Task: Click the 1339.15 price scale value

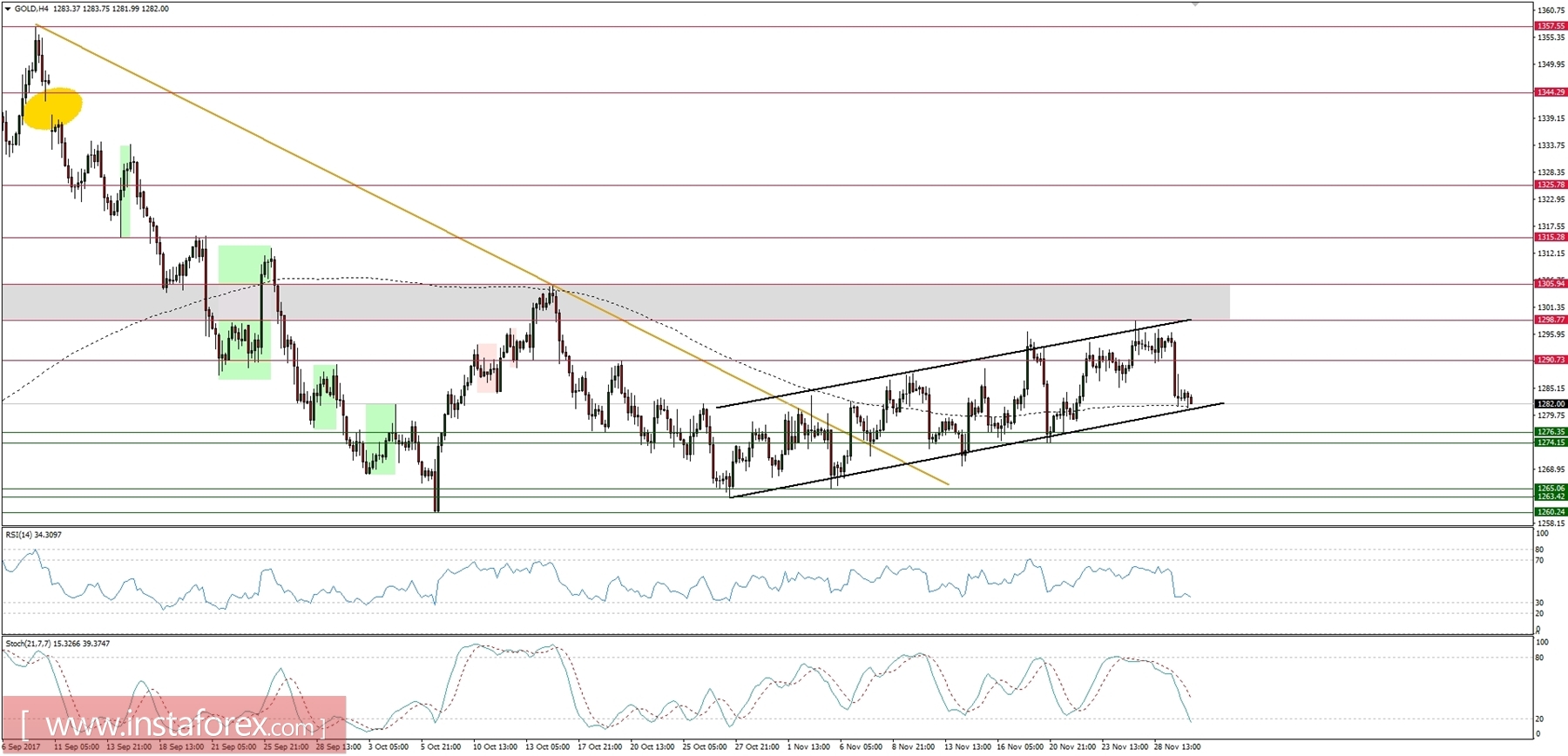Action: [1551, 118]
